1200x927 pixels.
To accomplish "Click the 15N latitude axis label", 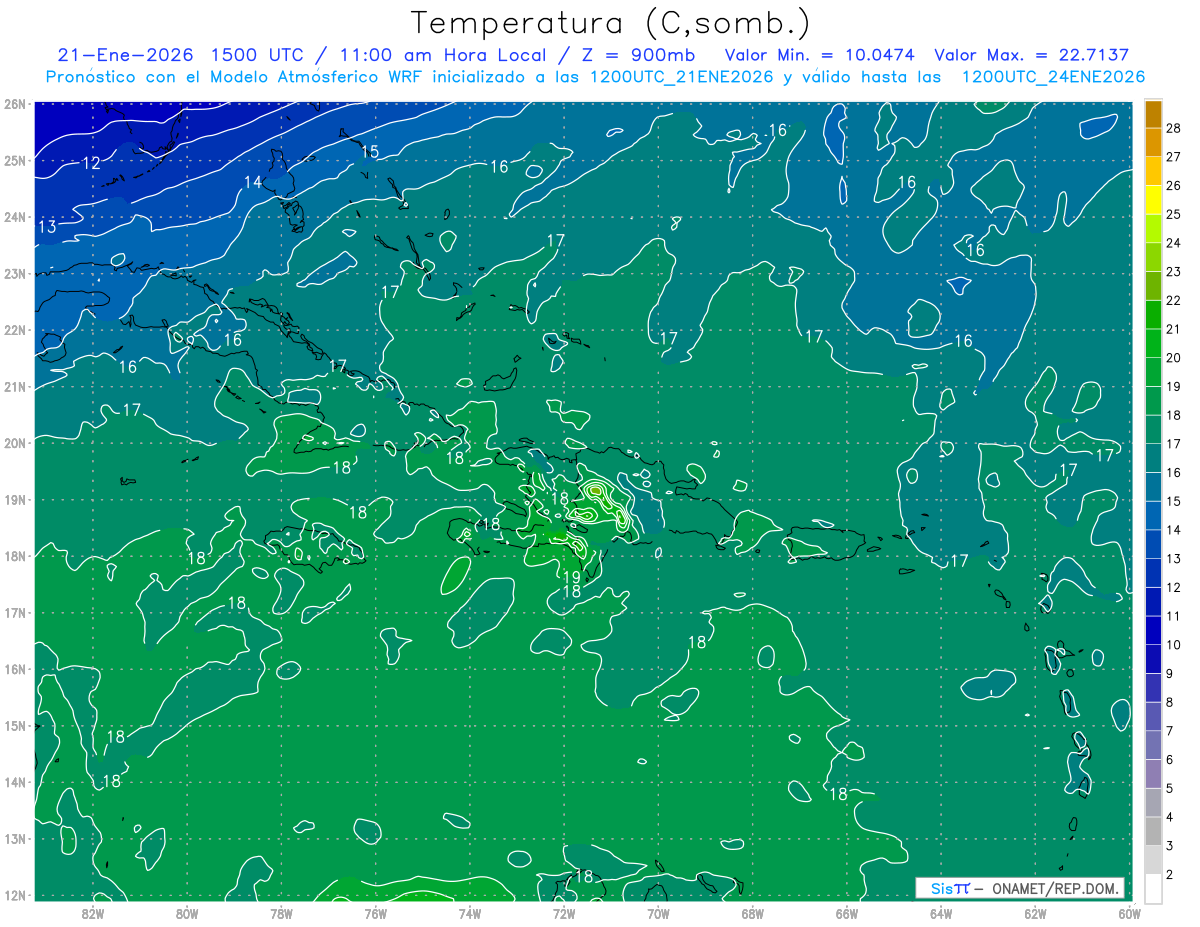I will click(x=15, y=725).
